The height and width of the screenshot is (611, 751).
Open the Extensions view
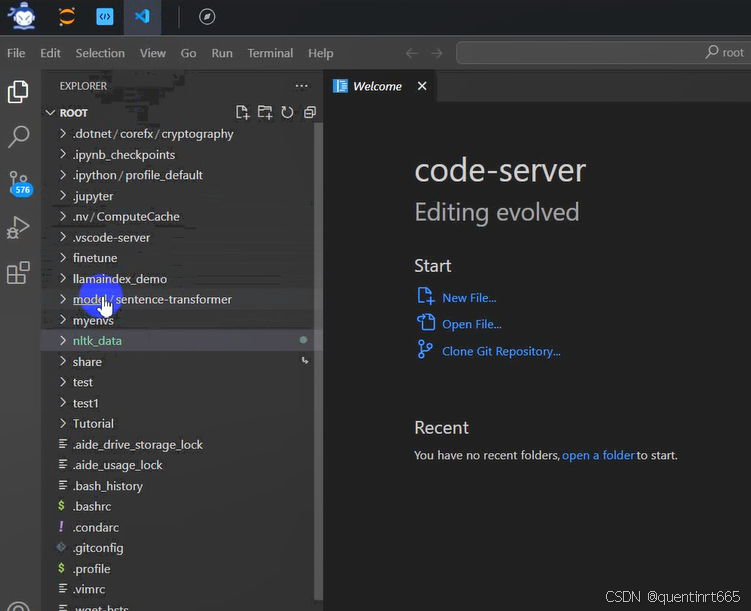point(18,273)
